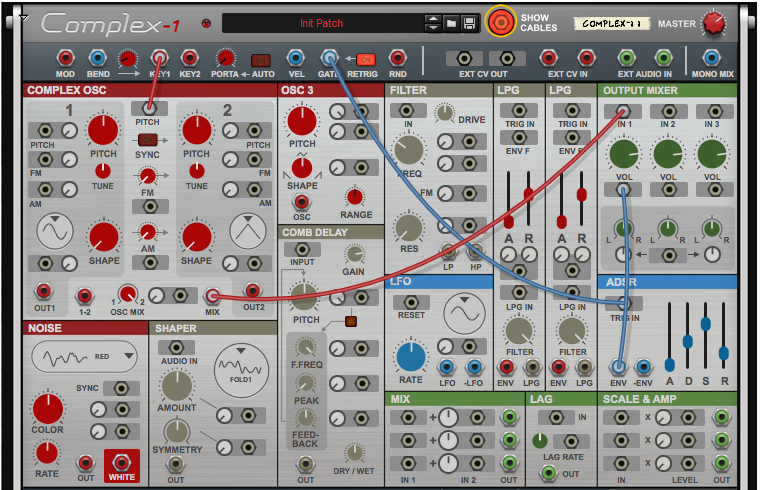Viewport: 760px width, 490px height.
Task: Click the Show Cables button
Action: [x=501, y=22]
